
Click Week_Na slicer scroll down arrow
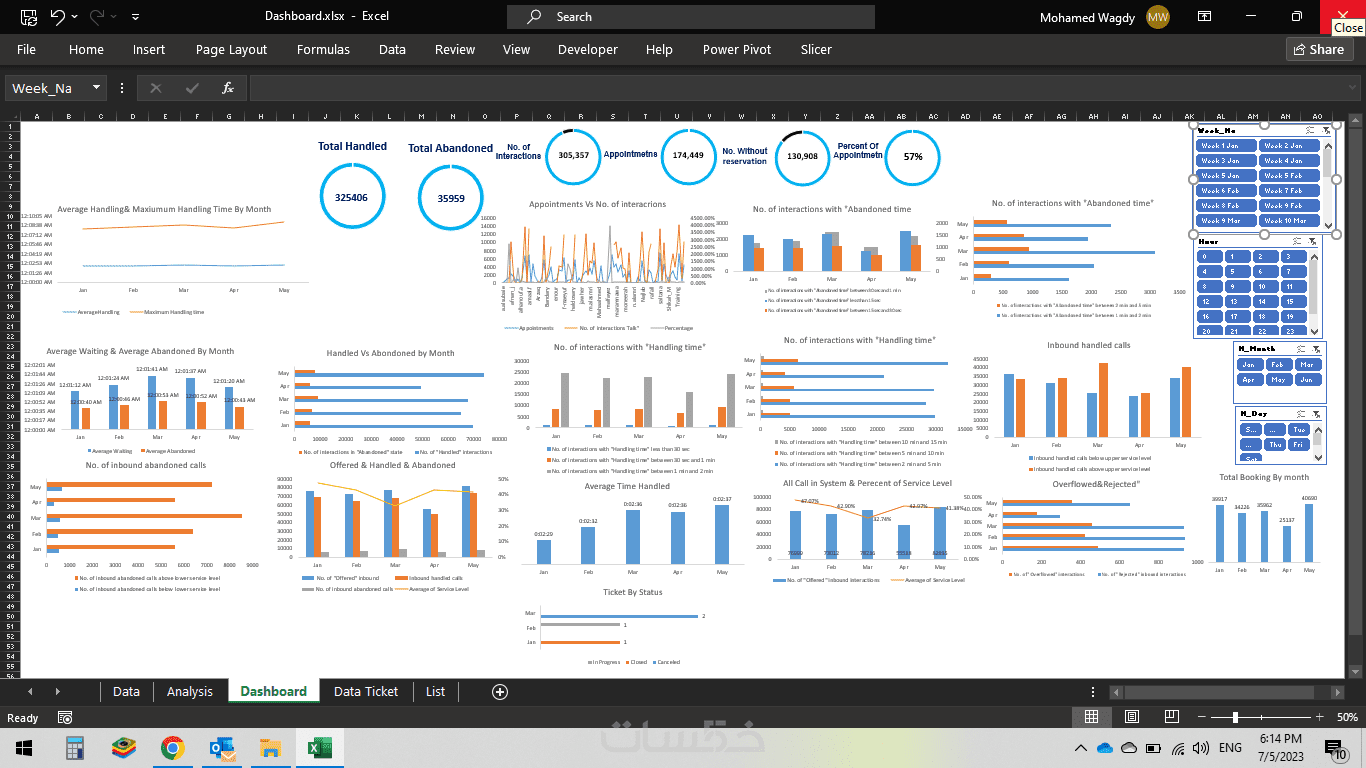pos(1328,227)
